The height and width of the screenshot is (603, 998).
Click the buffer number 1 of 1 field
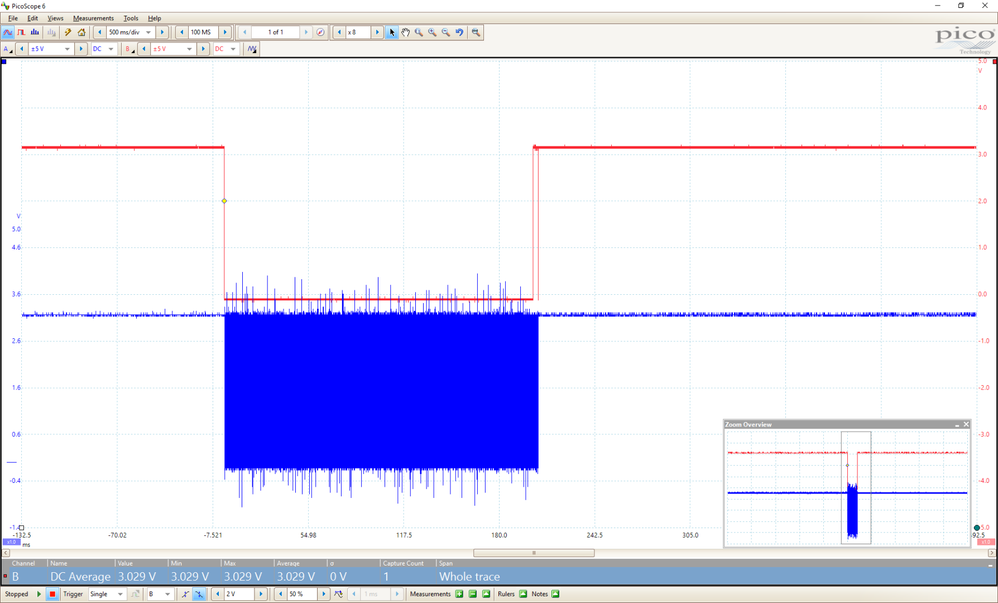click(x=275, y=32)
